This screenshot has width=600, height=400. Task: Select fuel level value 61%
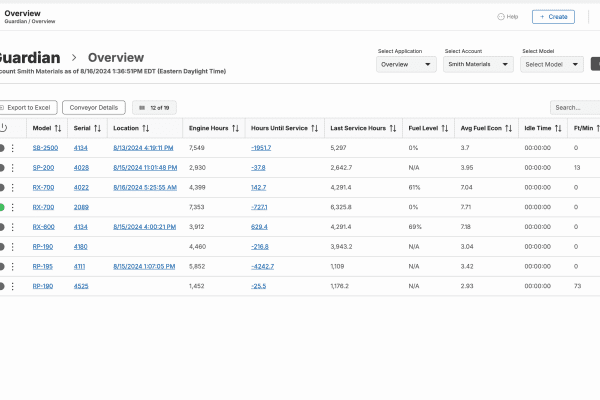click(414, 188)
